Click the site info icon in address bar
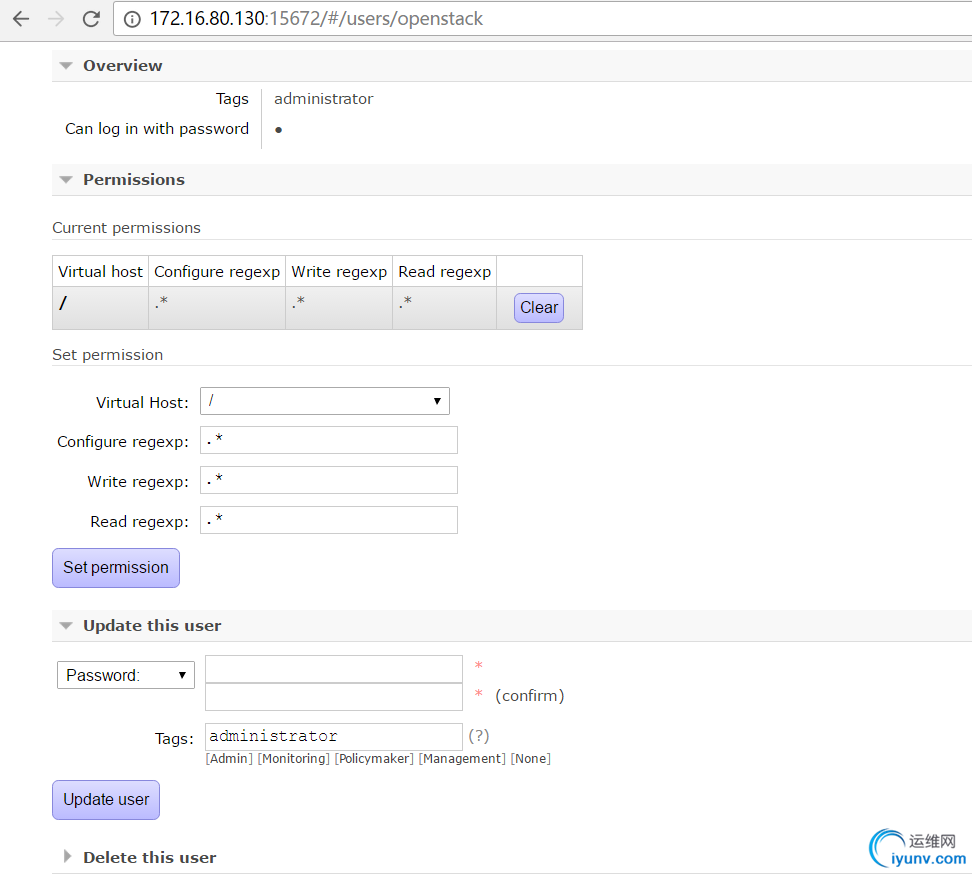The width and height of the screenshot is (972, 875). click(x=132, y=19)
